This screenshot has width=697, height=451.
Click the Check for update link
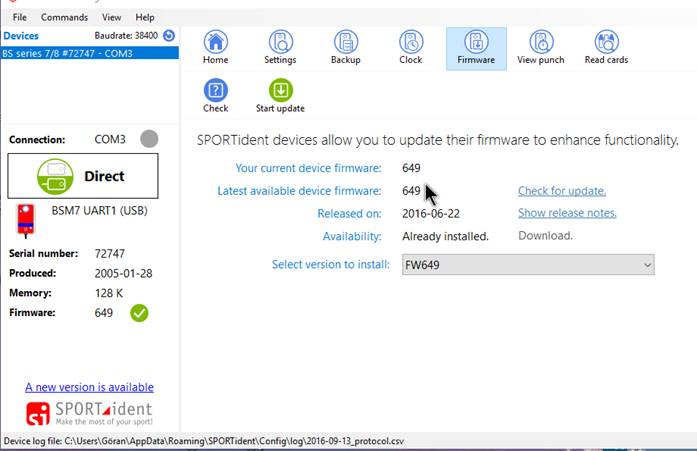click(562, 191)
